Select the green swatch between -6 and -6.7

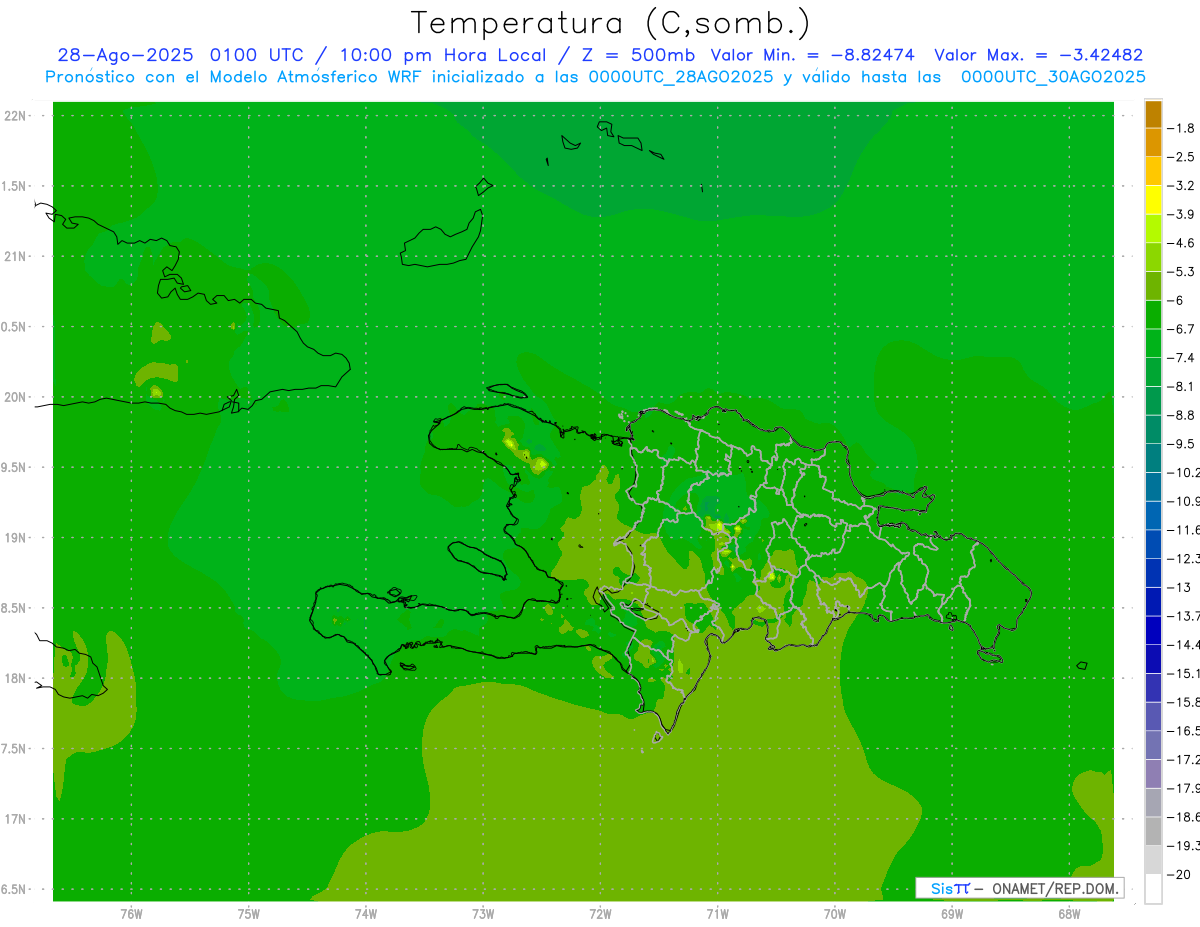(x=1153, y=315)
